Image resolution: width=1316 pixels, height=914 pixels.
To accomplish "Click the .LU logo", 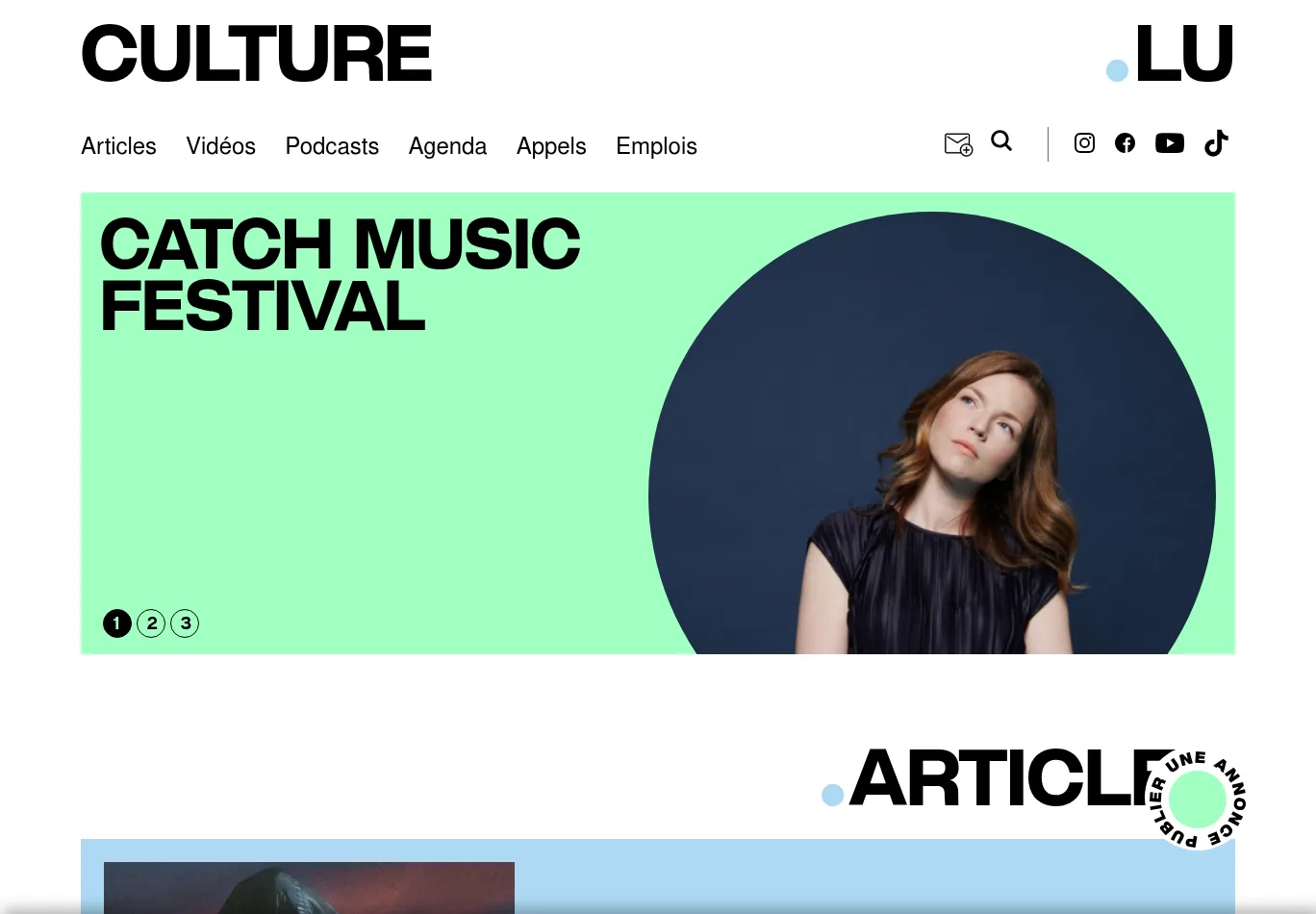I will 1170,54.
